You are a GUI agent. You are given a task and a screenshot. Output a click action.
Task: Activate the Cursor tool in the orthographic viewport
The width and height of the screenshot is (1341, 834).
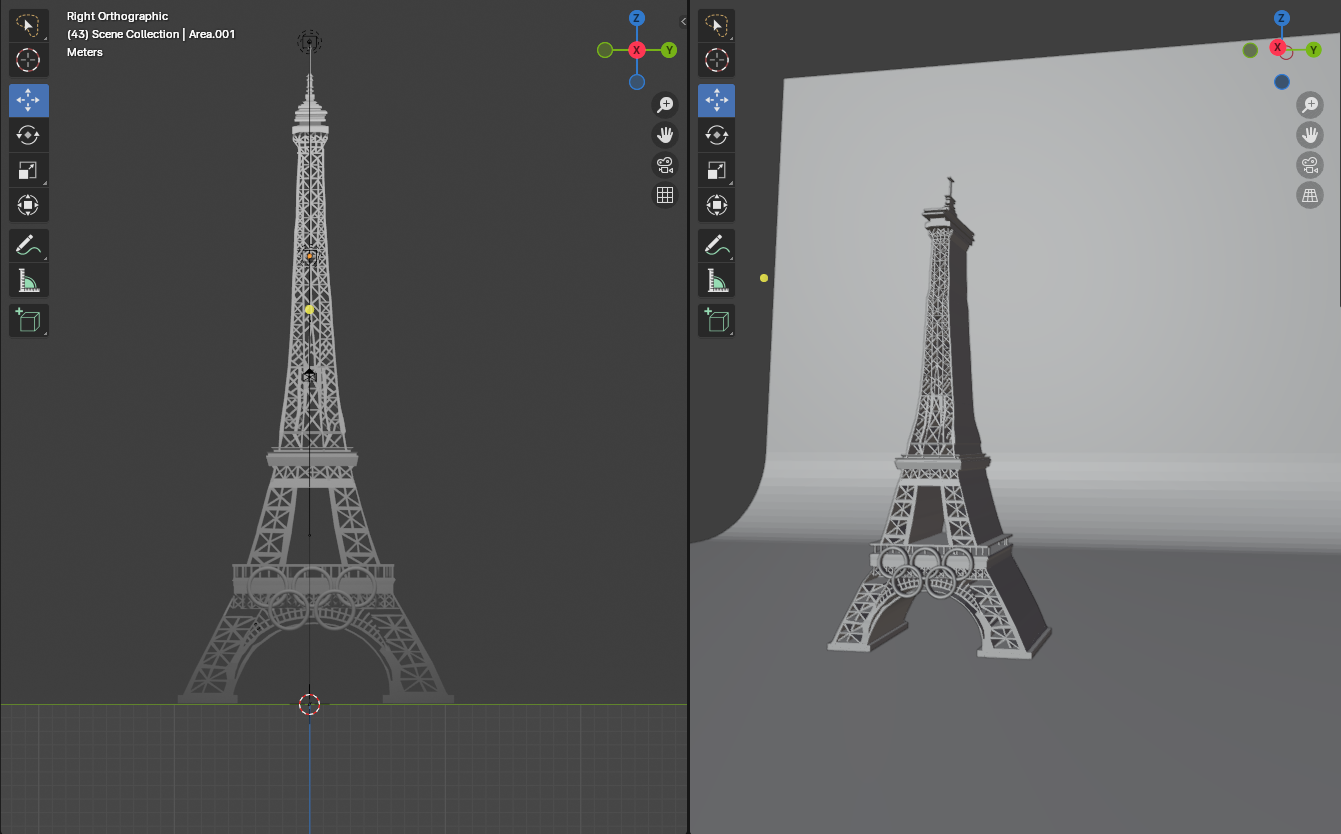[x=28, y=60]
